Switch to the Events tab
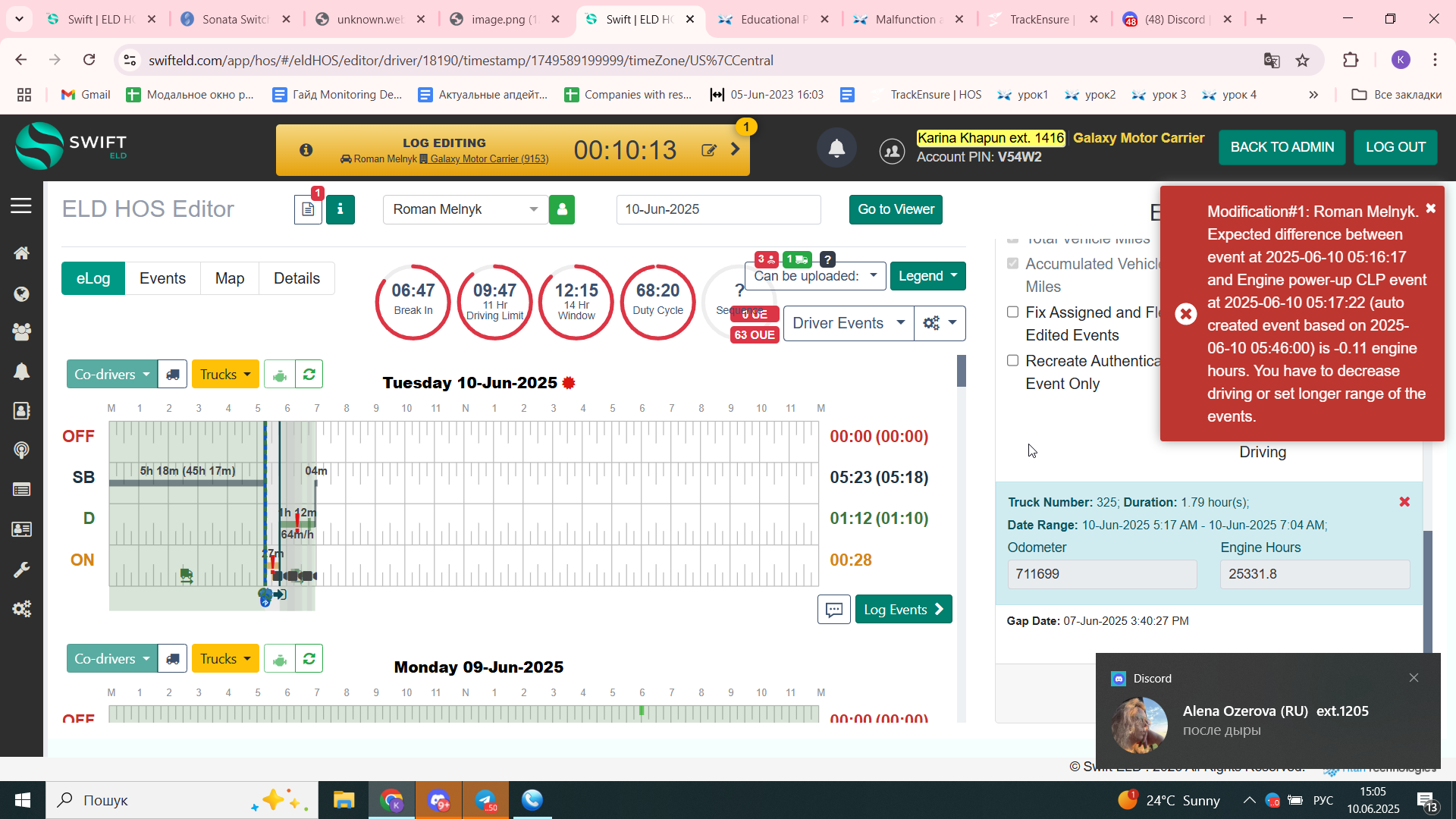 [x=162, y=278]
